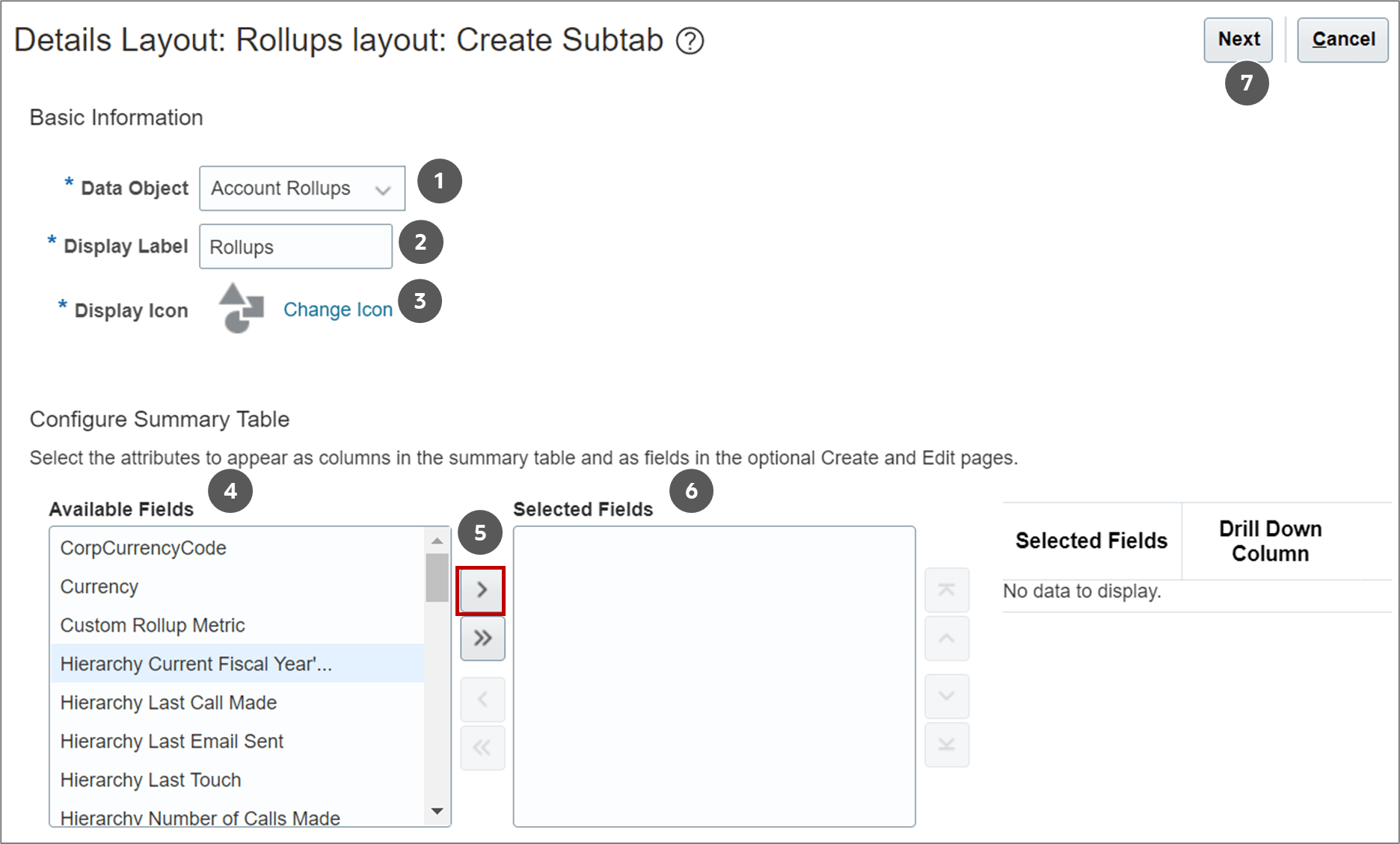The image size is (1400, 844).
Task: Click the remove all fields arrow
Action: (x=482, y=748)
